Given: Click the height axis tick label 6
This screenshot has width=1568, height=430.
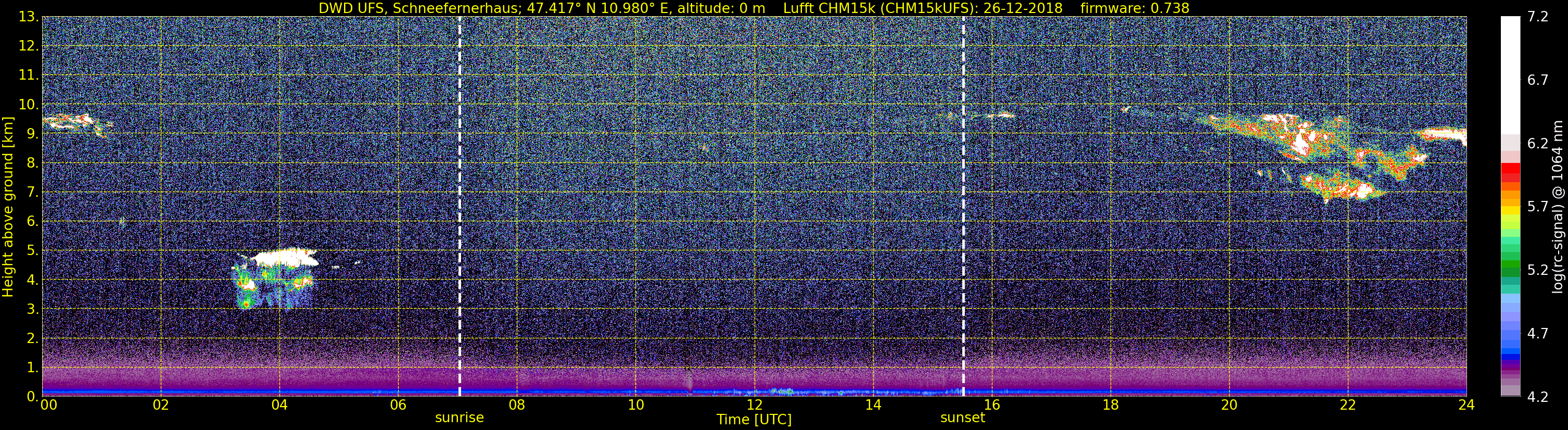Looking at the screenshot, I should pyautogui.click(x=32, y=222).
